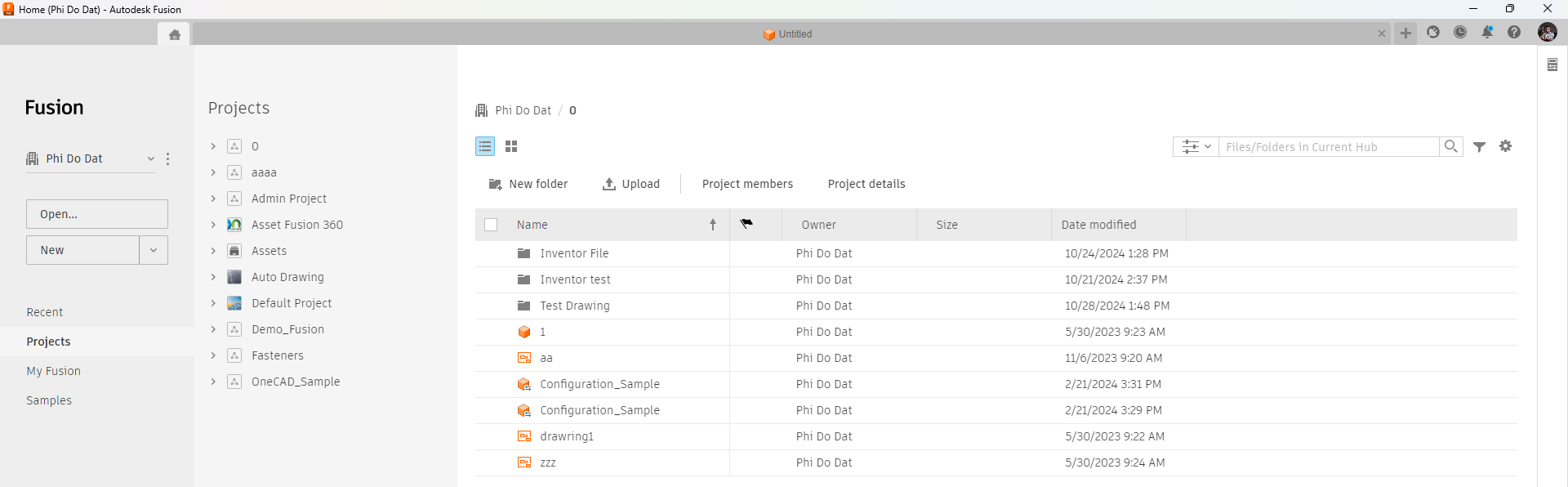Toggle the data panel icon at right edge

(1552, 65)
